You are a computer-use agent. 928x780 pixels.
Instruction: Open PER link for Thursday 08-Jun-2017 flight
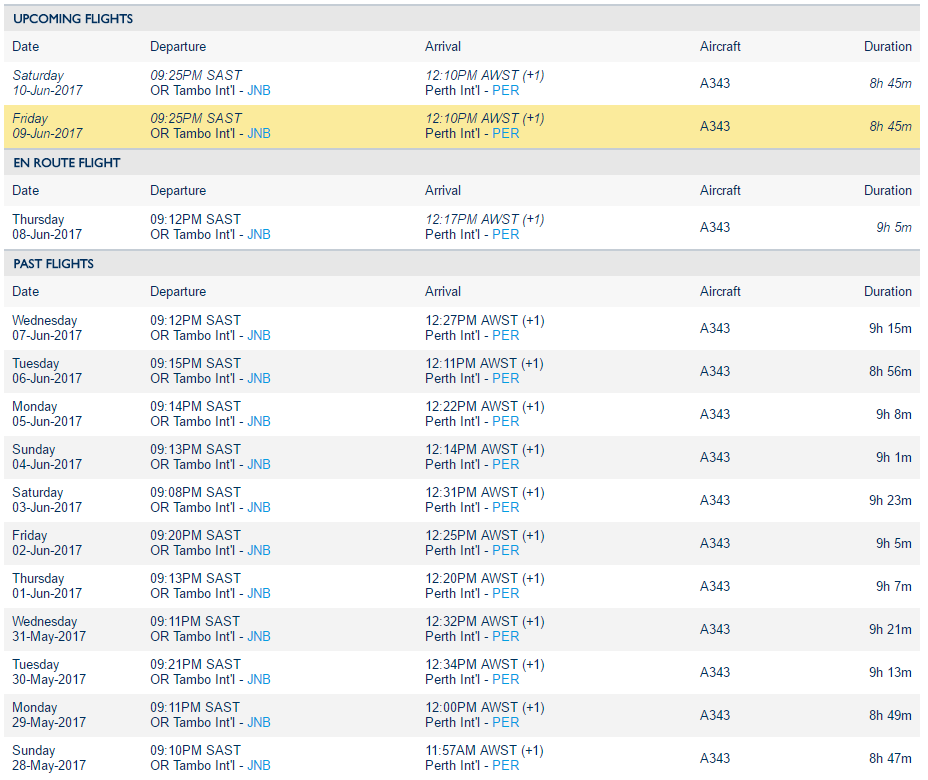pos(506,235)
